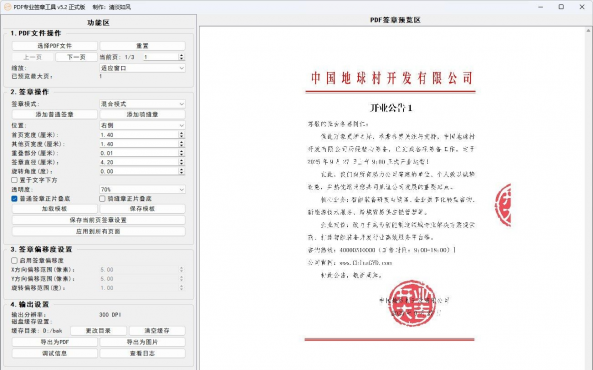Image resolution: width=593 pixels, height=370 pixels.
Task: Click 添加普通签章 to add a normal stamp
Action: [54, 114]
